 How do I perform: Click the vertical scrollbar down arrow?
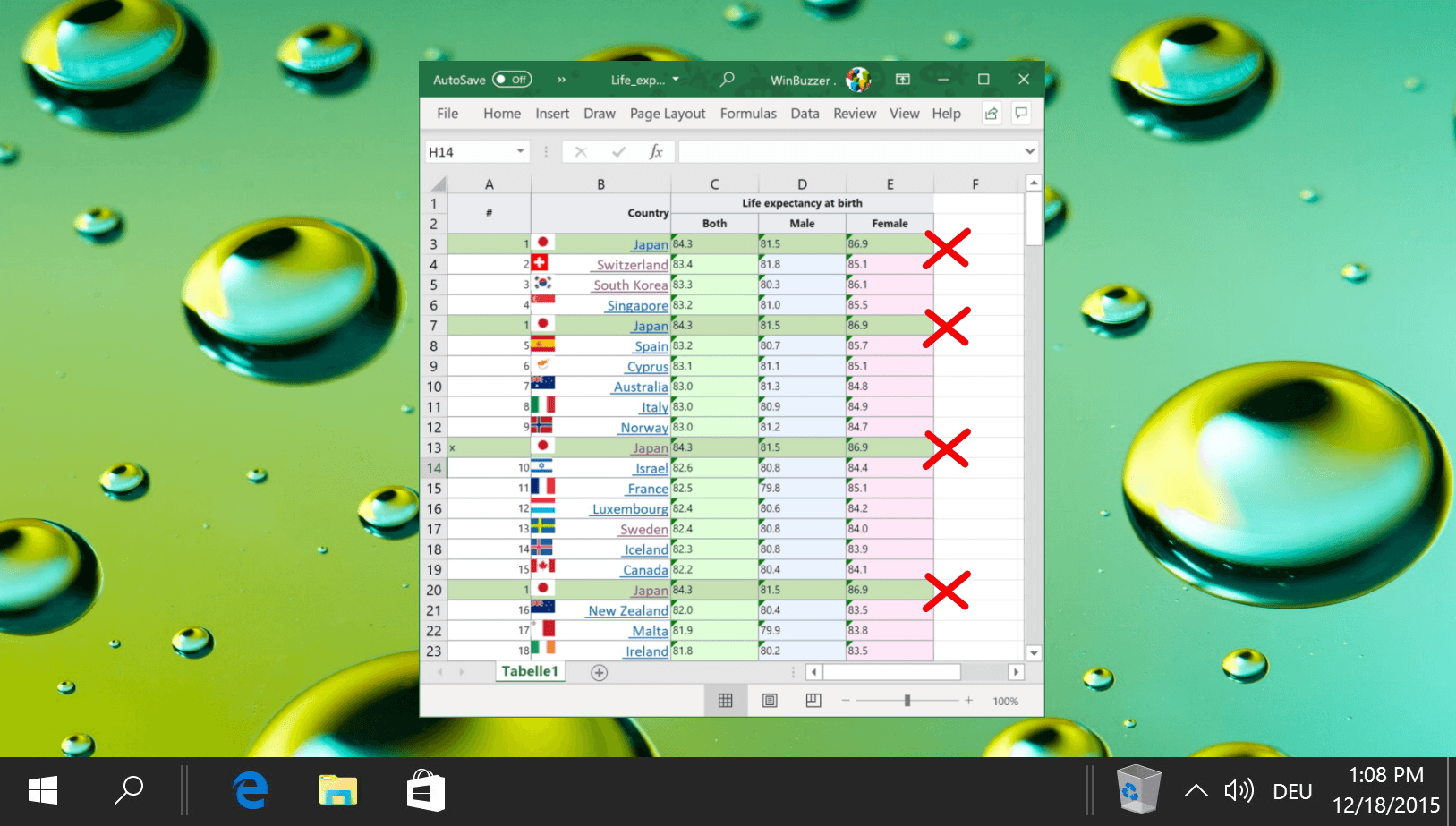point(1034,652)
